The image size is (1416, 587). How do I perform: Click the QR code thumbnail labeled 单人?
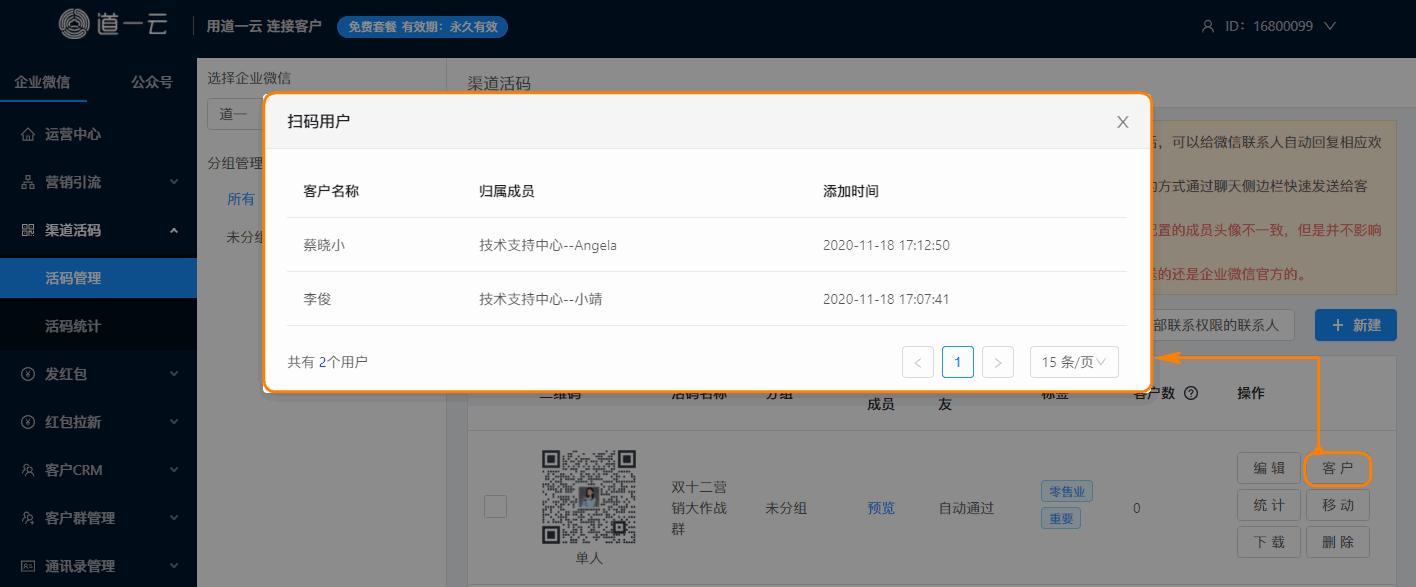590,495
